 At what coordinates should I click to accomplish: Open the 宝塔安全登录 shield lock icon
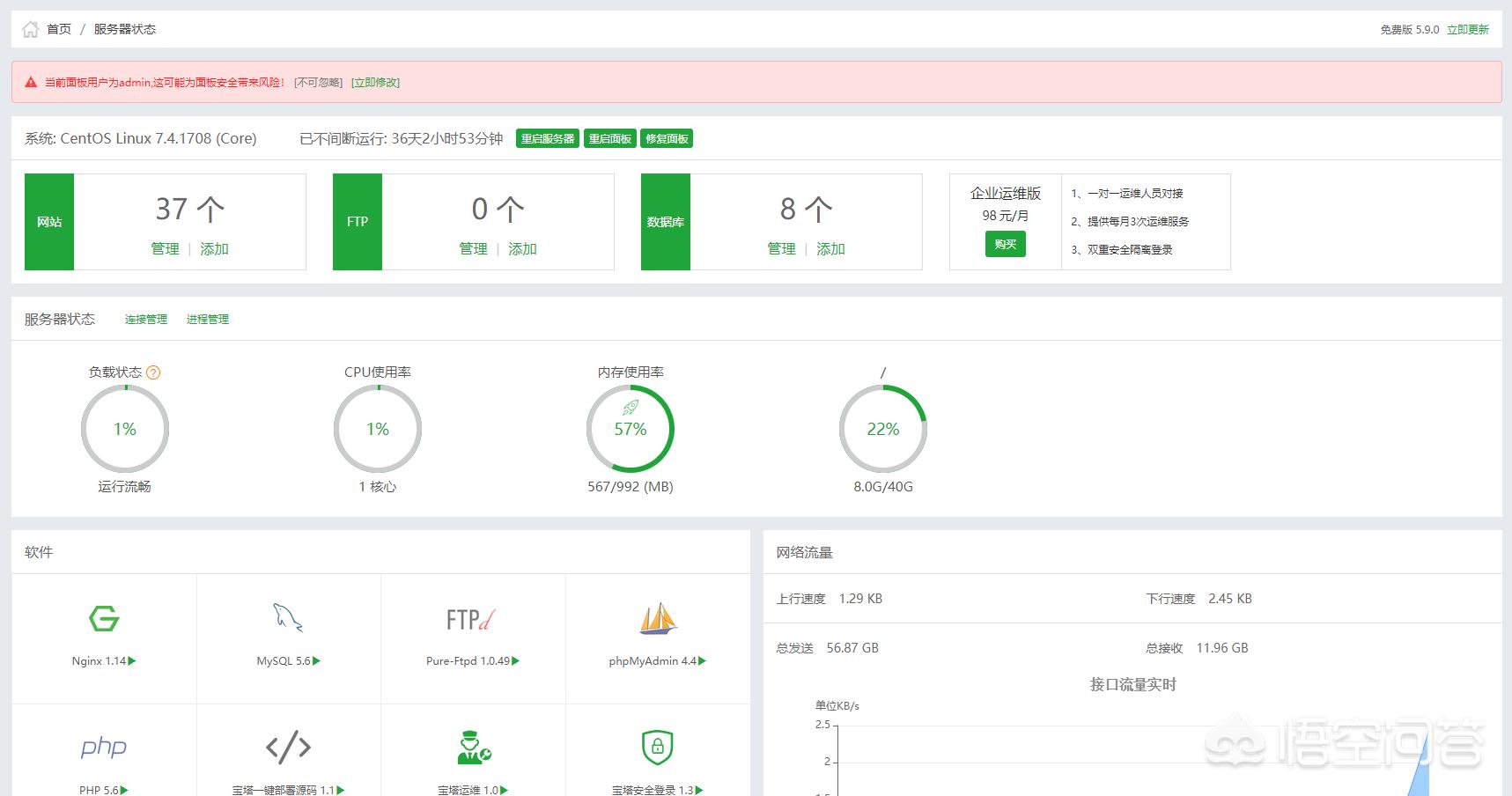click(x=658, y=747)
